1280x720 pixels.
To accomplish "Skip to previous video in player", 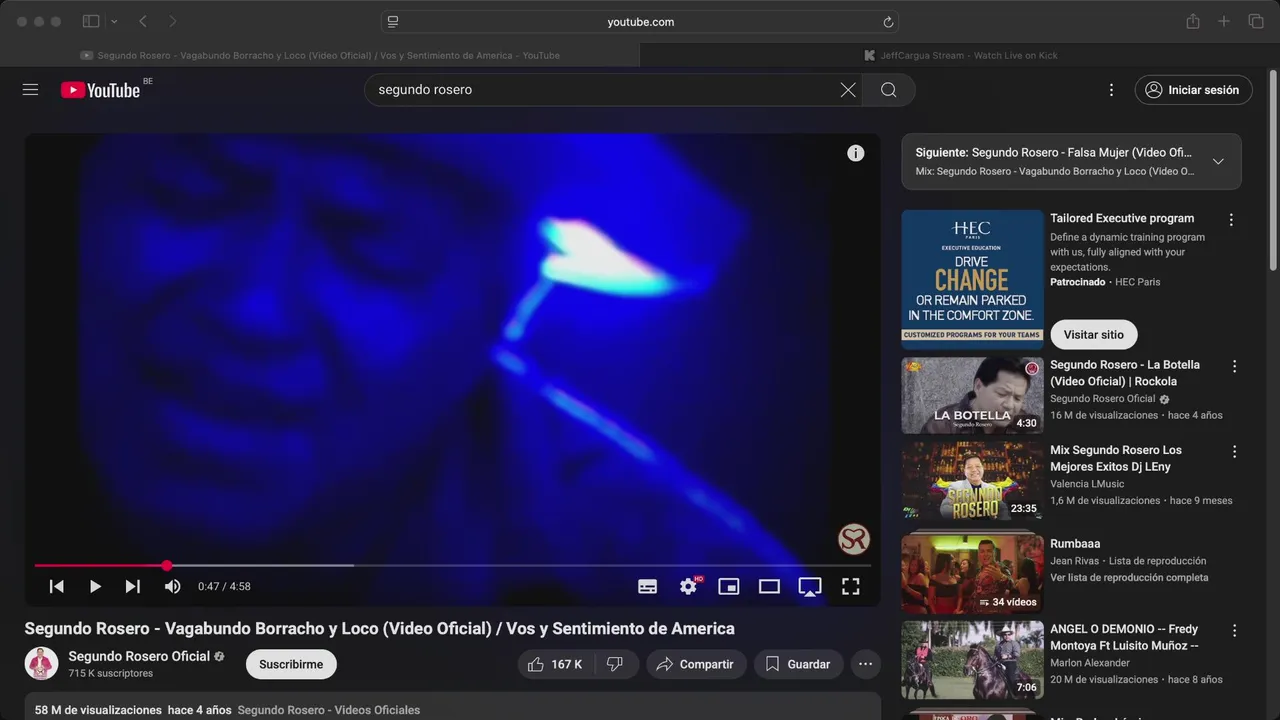I will tap(57, 587).
